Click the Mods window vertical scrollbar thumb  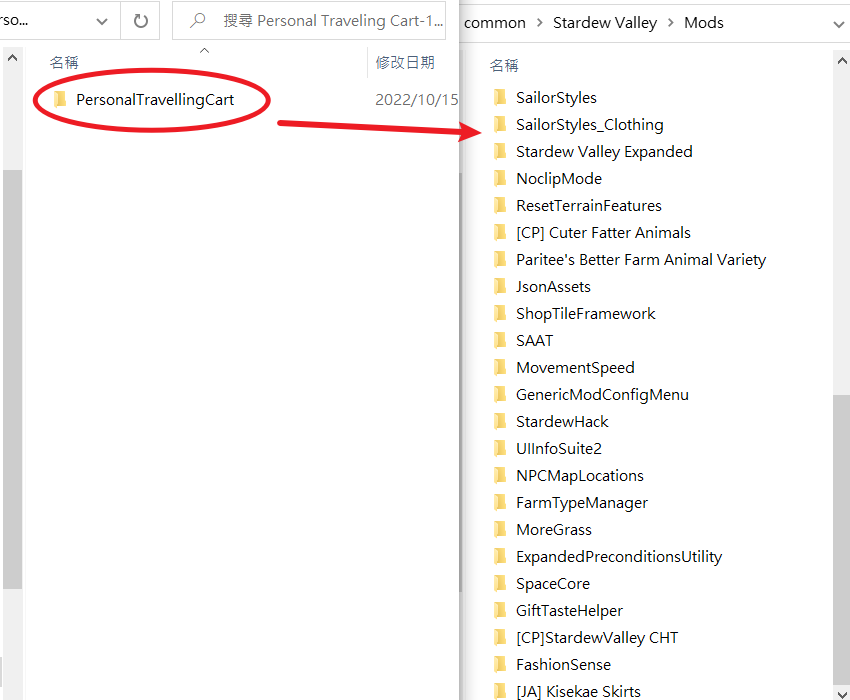click(x=841, y=540)
